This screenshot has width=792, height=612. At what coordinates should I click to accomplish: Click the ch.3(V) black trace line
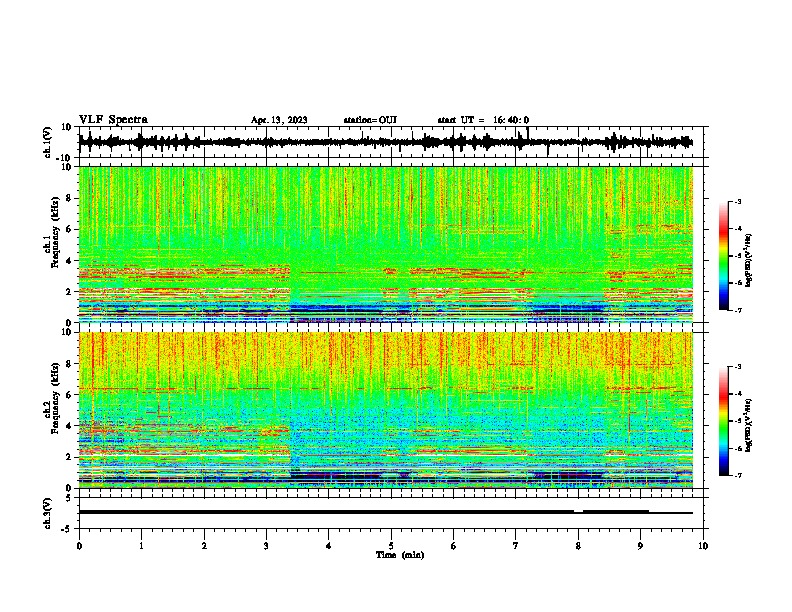coord(386,512)
